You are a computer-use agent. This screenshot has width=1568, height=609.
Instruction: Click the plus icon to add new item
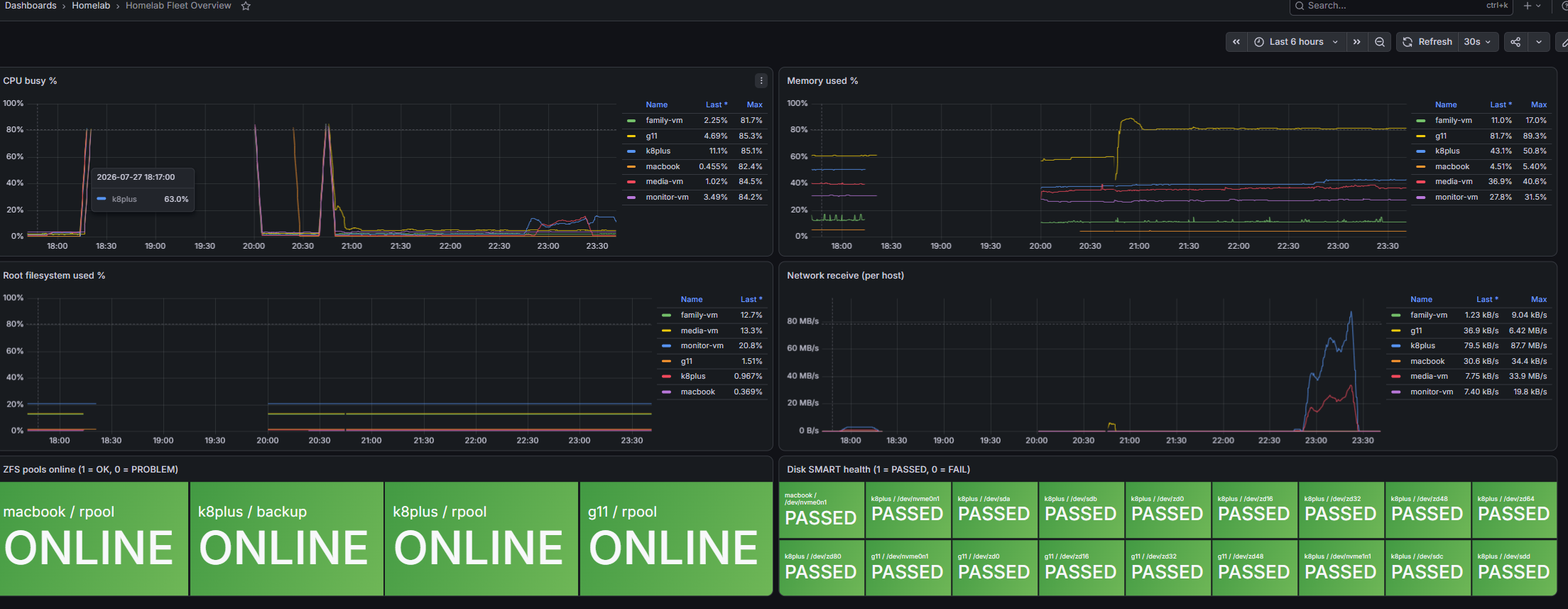[1528, 6]
